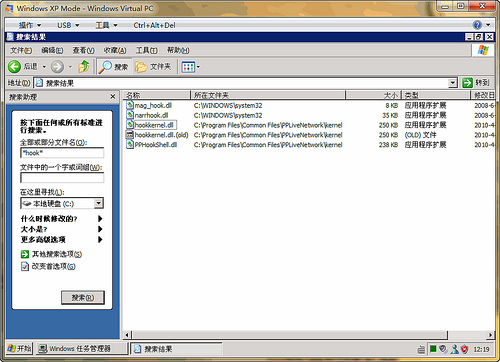Go up one folder level icon
The width and height of the screenshot is (500, 362).
[x=84, y=66]
